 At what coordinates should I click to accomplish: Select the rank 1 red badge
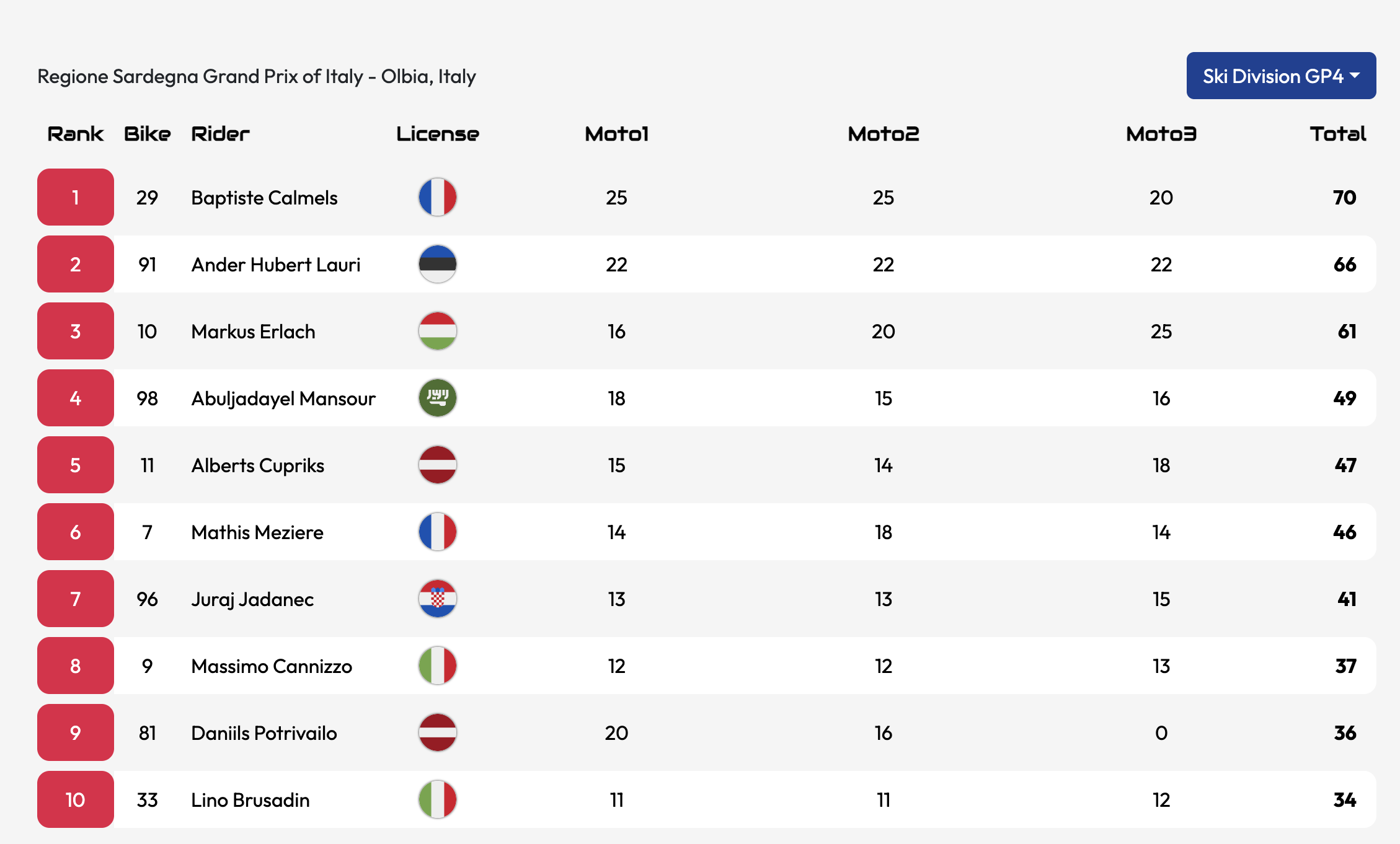click(76, 197)
